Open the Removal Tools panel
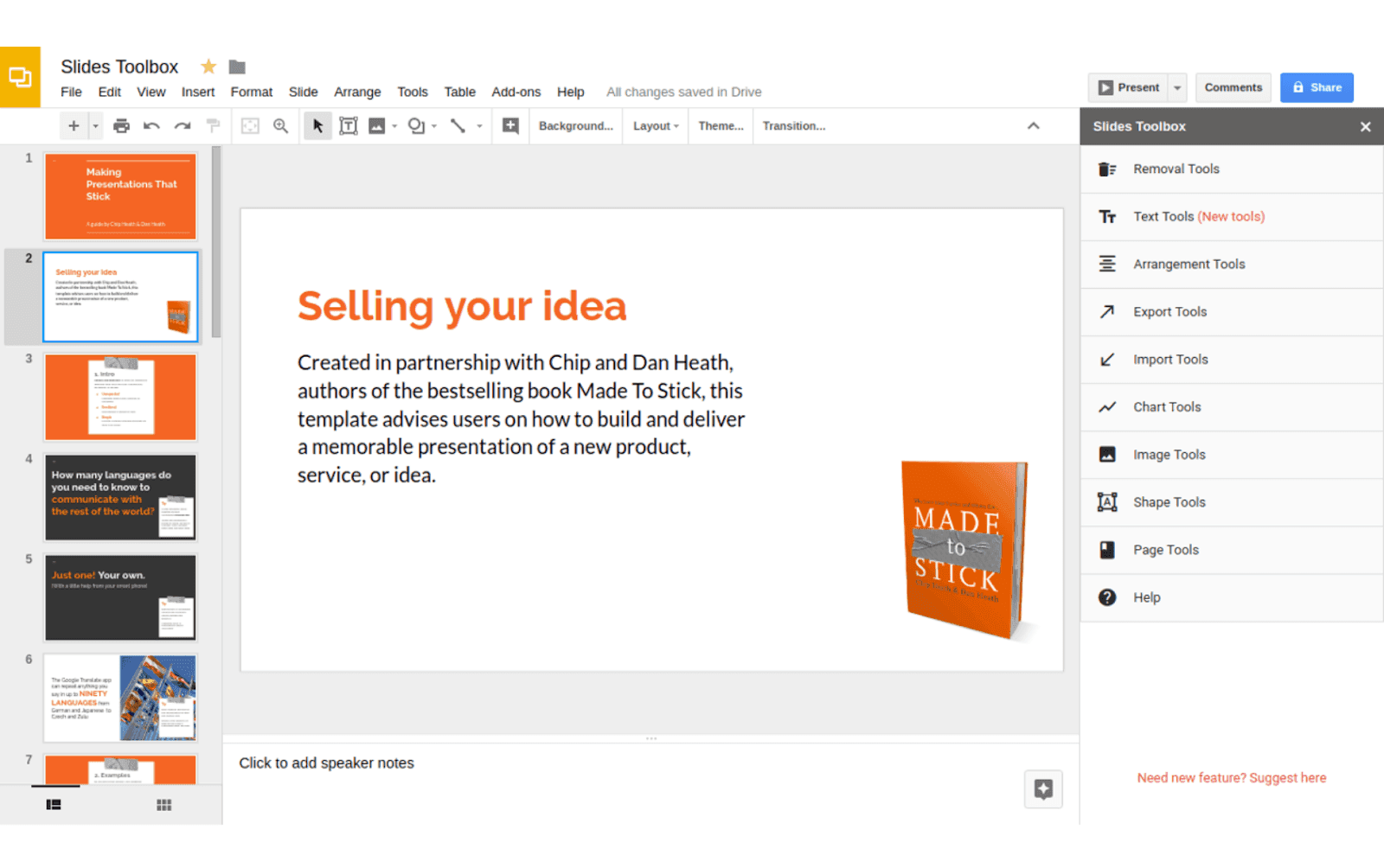The width and height of the screenshot is (1384, 868). [1176, 169]
